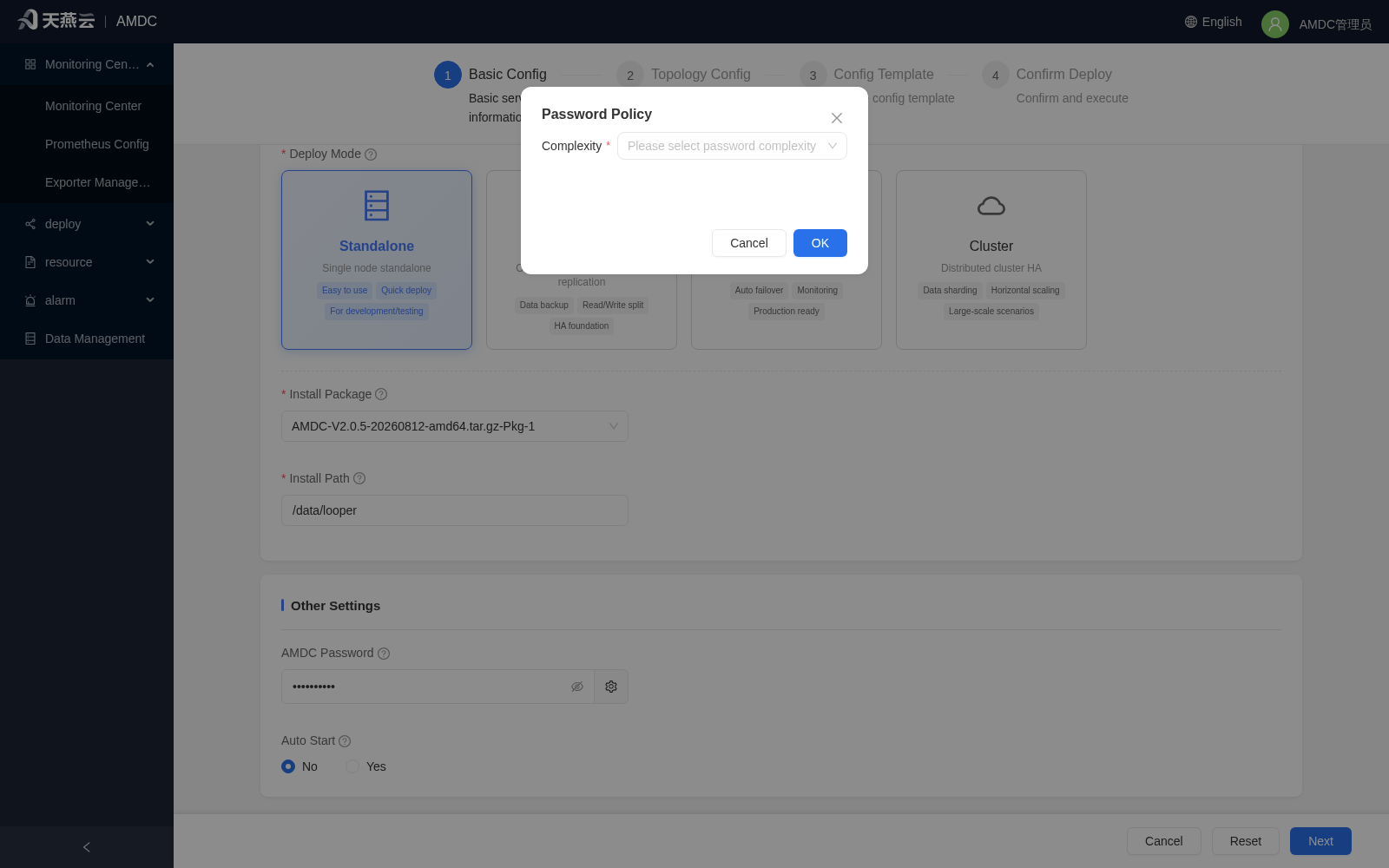Open password policy gear settings
This screenshot has height=868, width=1389.
click(611, 687)
